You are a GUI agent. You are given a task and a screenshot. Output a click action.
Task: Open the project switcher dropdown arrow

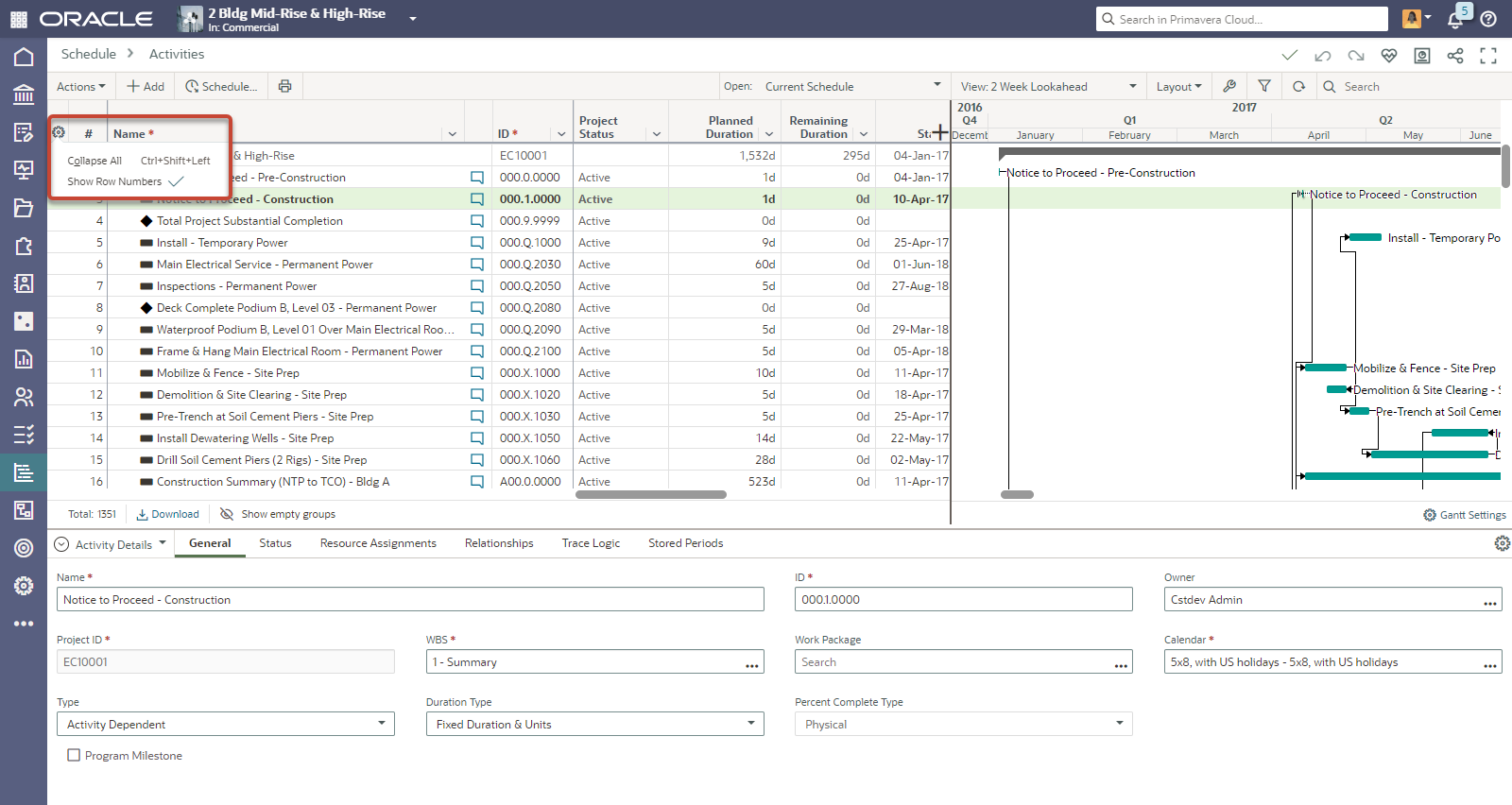tap(412, 18)
